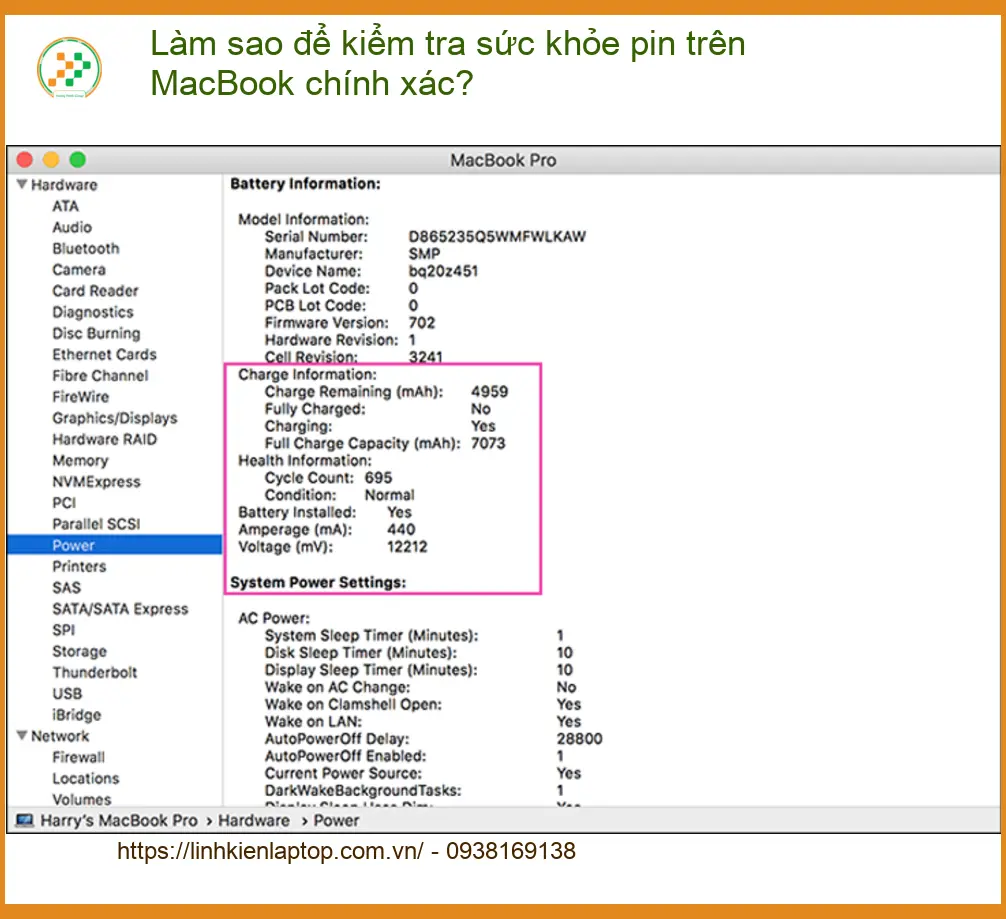Click the AC Power label
Viewport: 1006px width, 919px height.
click(x=274, y=618)
